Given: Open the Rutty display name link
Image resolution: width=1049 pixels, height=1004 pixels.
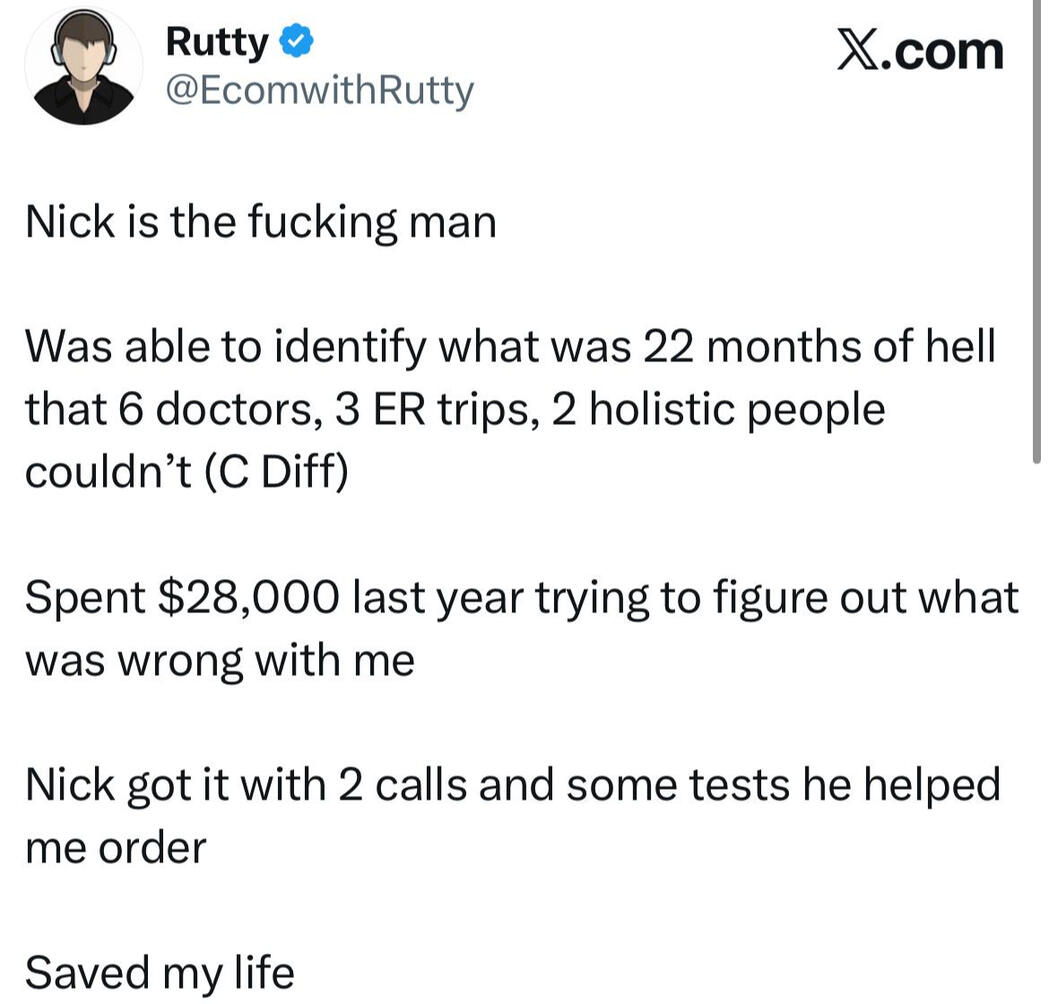Looking at the screenshot, I should tap(217, 42).
